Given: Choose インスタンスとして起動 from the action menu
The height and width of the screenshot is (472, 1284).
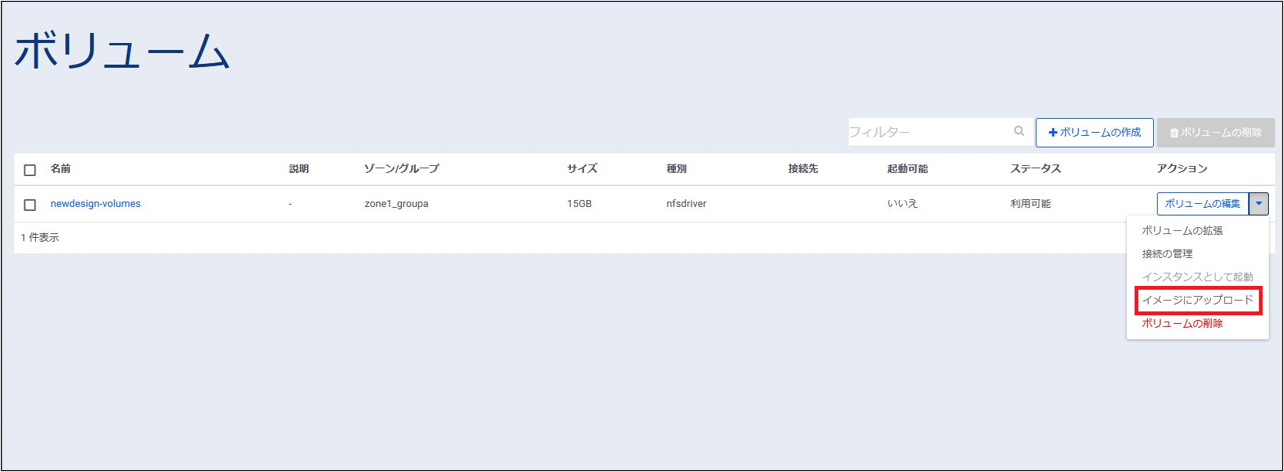Looking at the screenshot, I should coord(1197,277).
